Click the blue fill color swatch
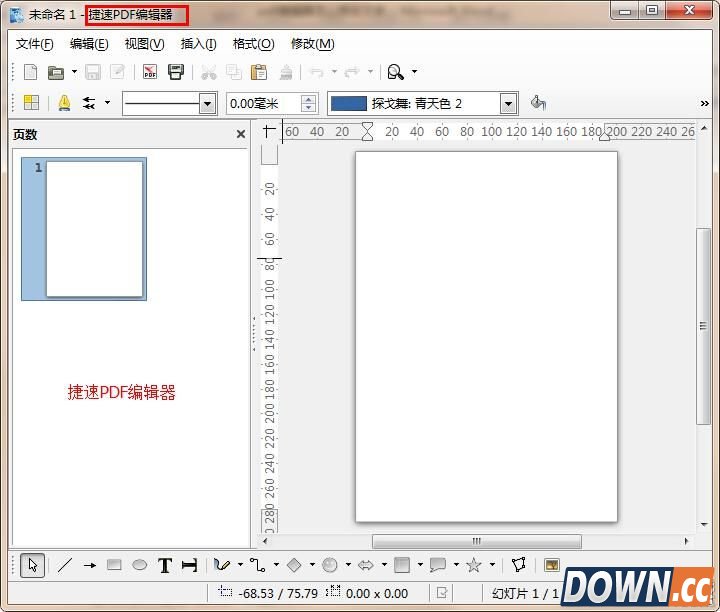 [x=348, y=103]
